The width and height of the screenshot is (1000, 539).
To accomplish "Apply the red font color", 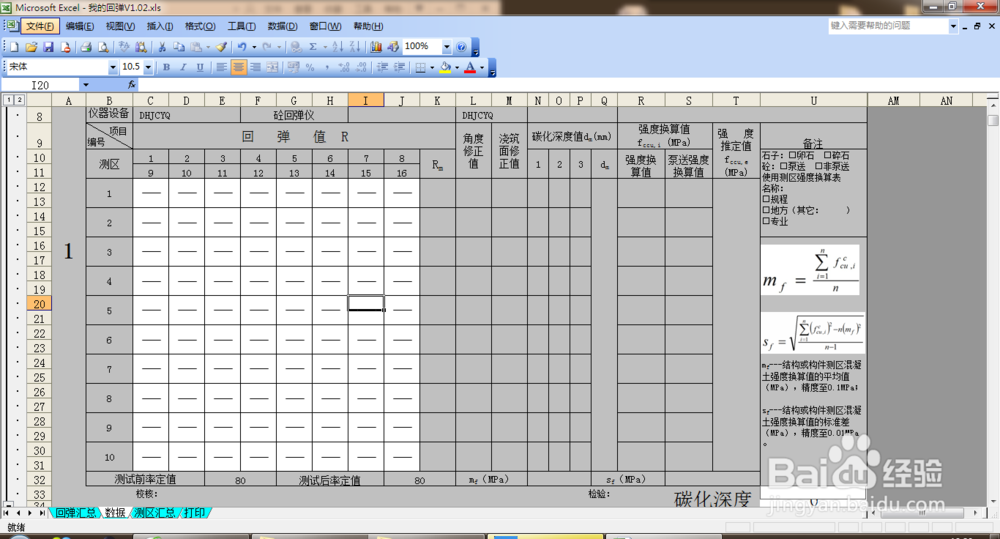I will 470,67.
